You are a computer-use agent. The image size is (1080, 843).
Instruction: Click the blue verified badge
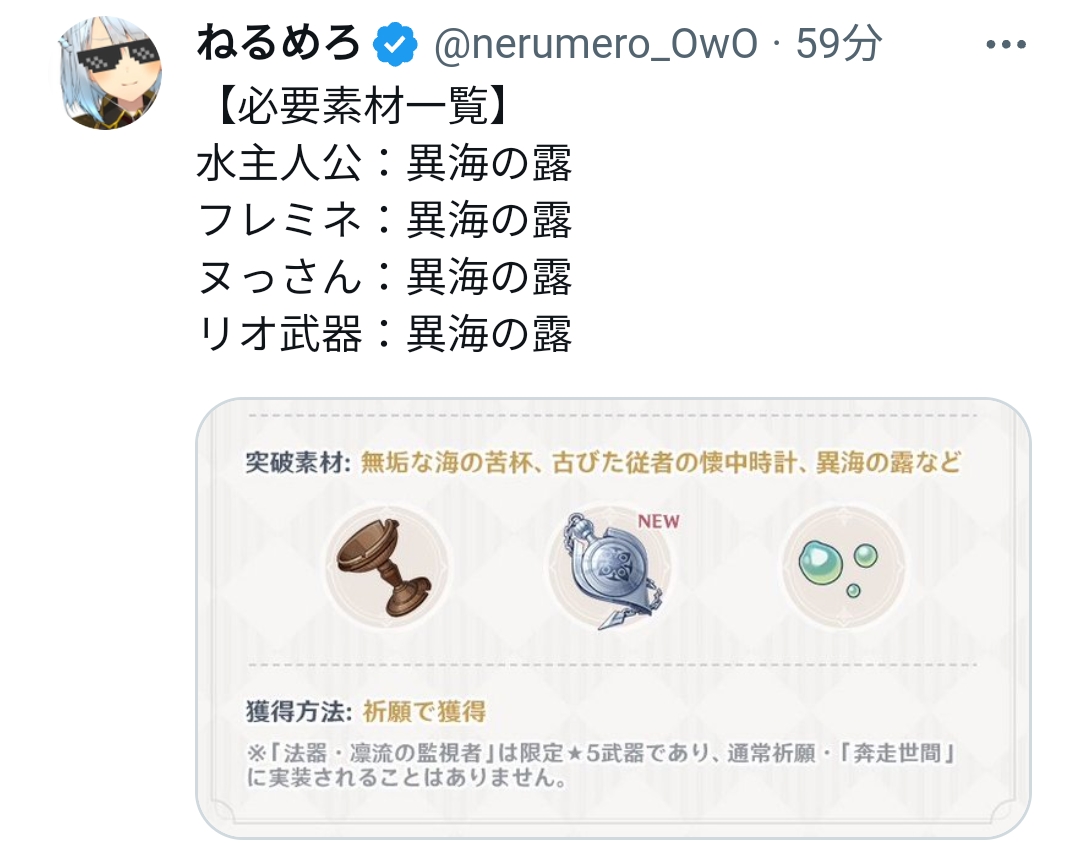(x=395, y=44)
